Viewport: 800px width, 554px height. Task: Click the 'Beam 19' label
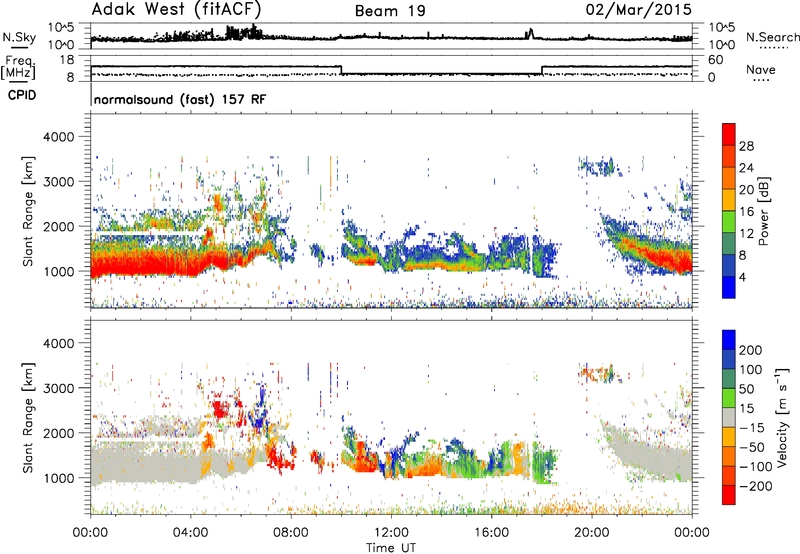(390, 11)
